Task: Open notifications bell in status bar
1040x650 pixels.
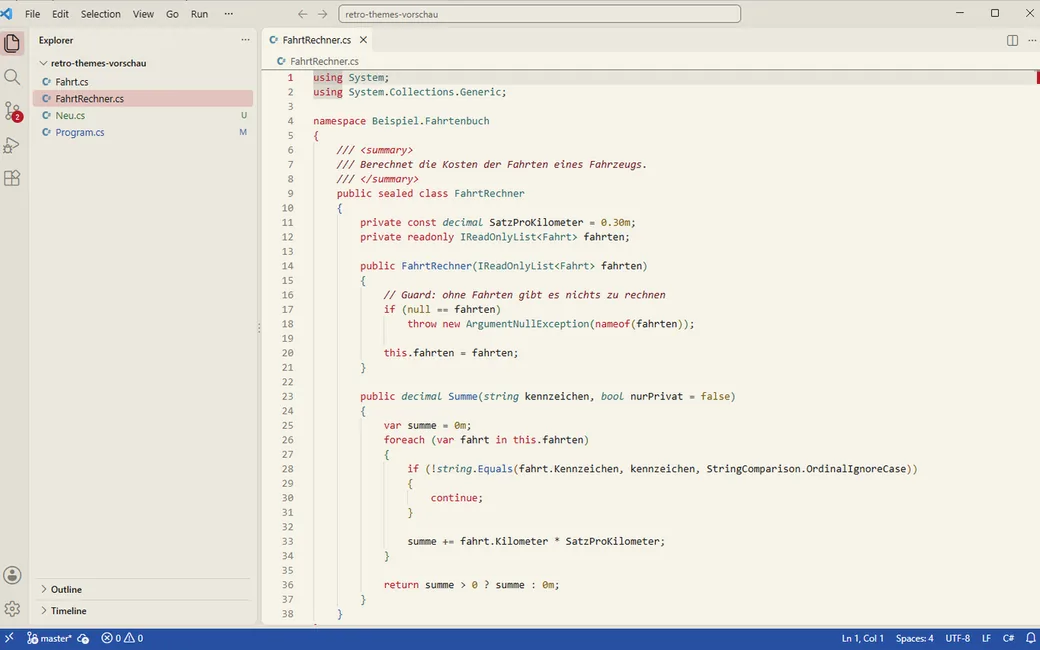Action: click(x=1031, y=638)
